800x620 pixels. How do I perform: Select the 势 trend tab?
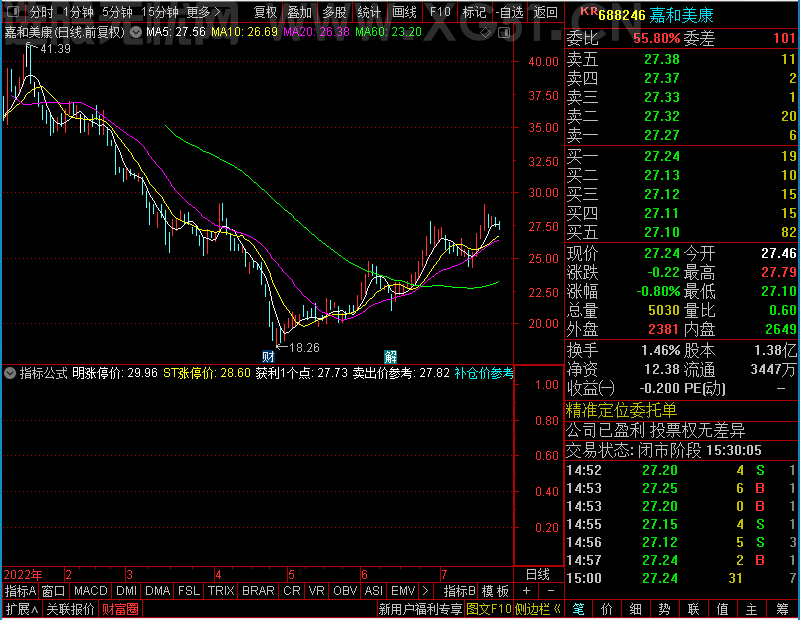[x=664, y=609]
